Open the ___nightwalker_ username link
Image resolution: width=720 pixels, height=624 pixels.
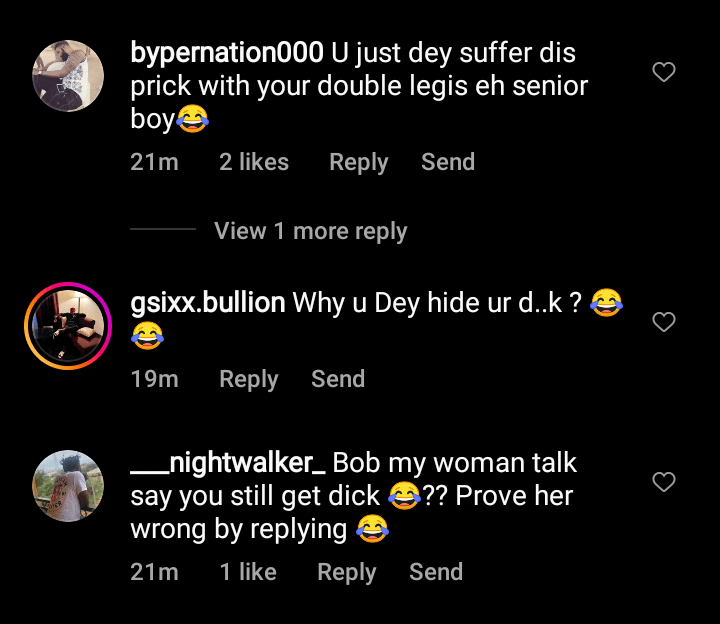(228, 463)
